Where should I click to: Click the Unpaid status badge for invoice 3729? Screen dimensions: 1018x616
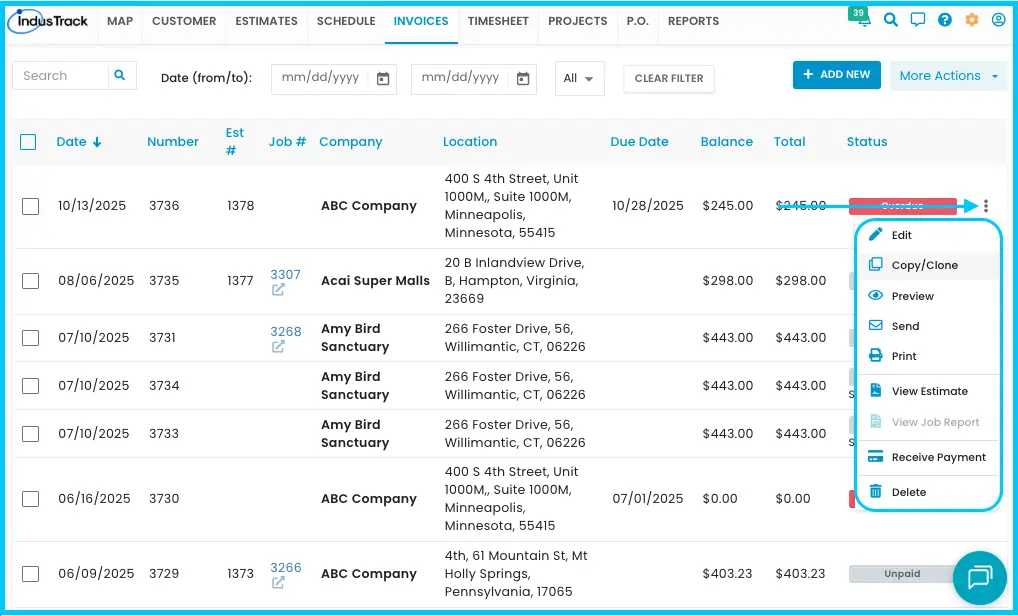point(902,574)
